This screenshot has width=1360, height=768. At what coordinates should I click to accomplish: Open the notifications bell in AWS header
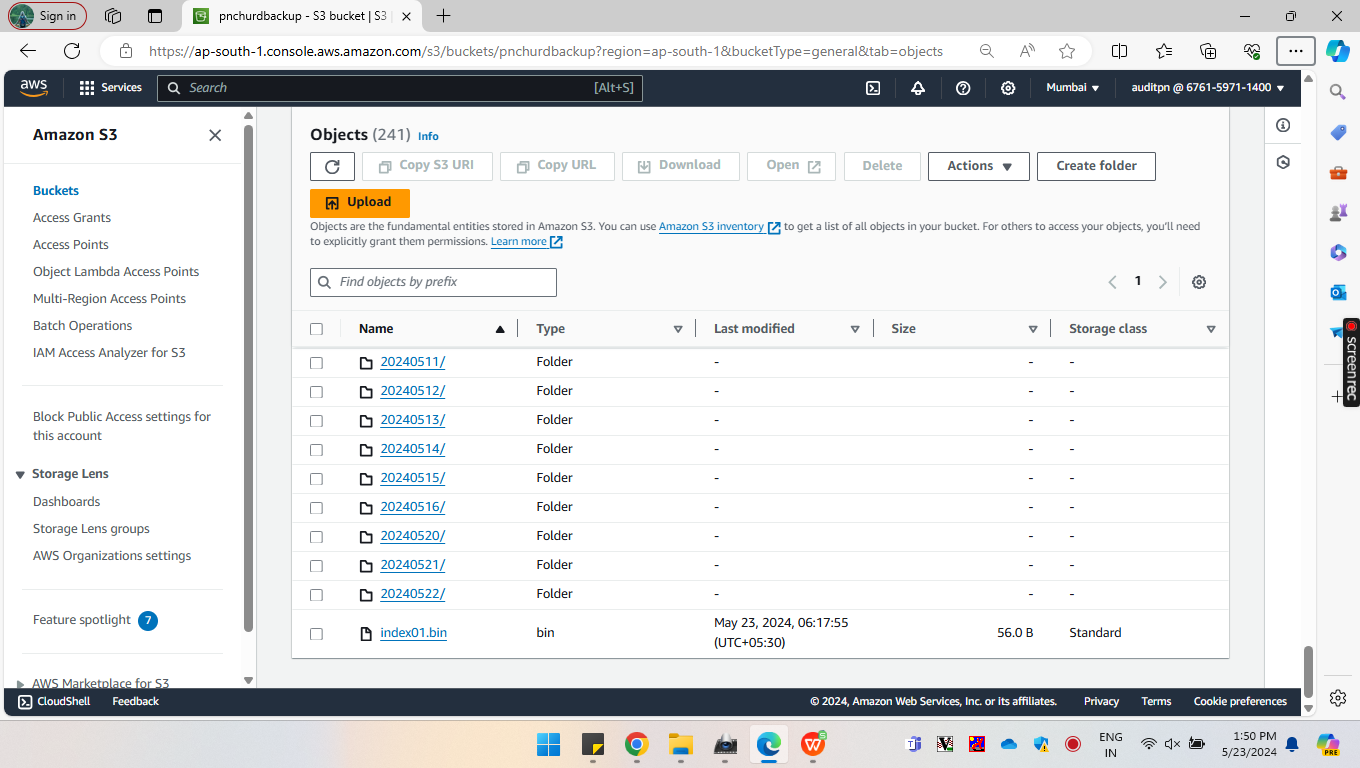918,88
